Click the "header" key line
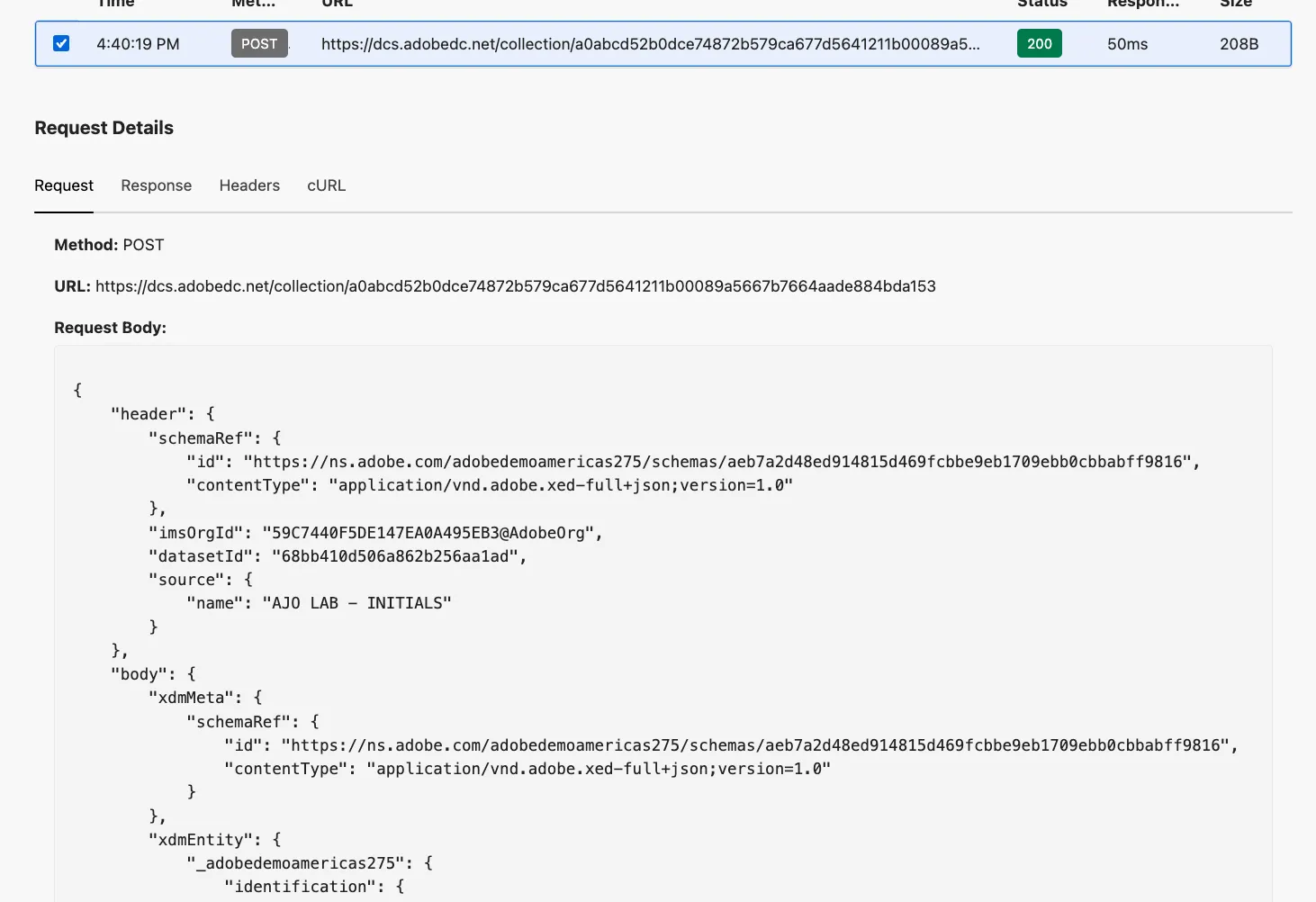This screenshot has height=902, width=1316. pos(163,414)
